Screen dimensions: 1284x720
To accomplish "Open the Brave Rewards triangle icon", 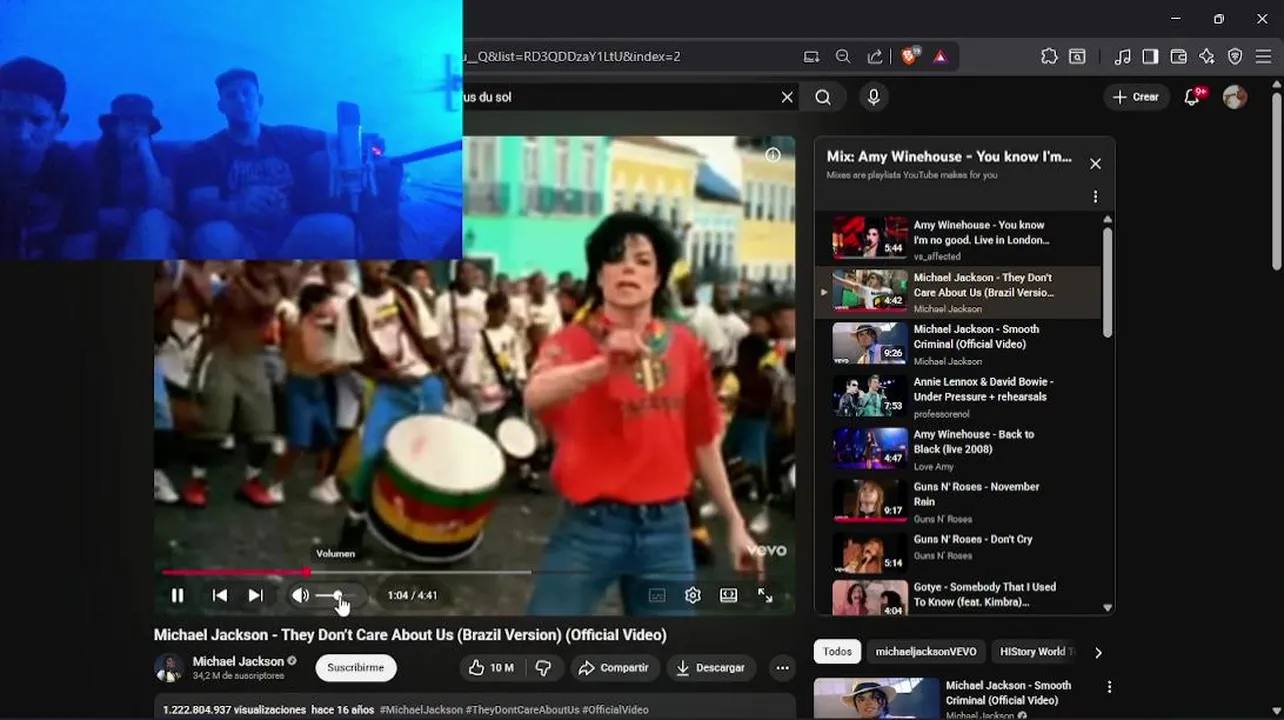I will 940,57.
